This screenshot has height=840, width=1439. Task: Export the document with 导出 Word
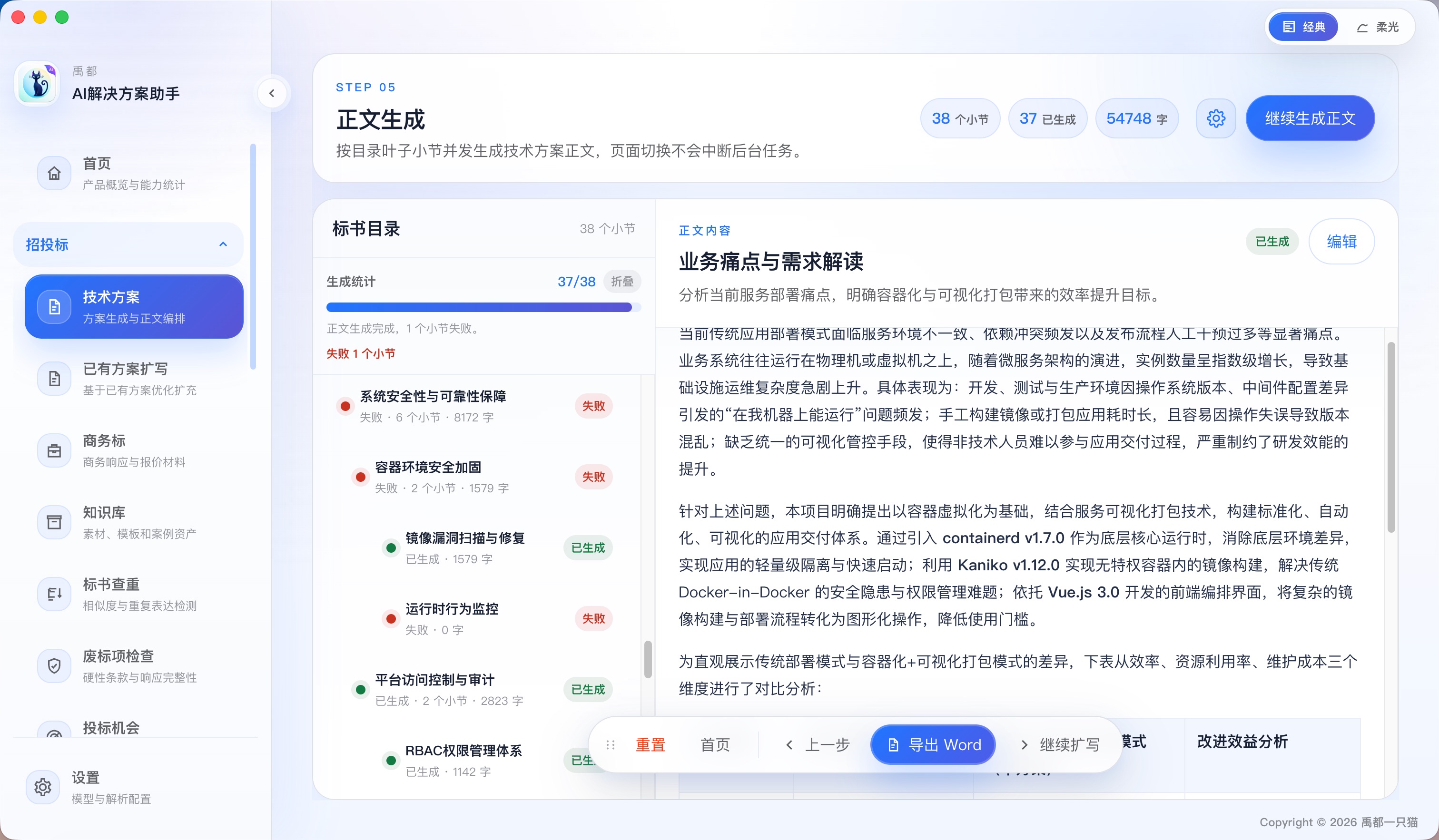point(933,745)
